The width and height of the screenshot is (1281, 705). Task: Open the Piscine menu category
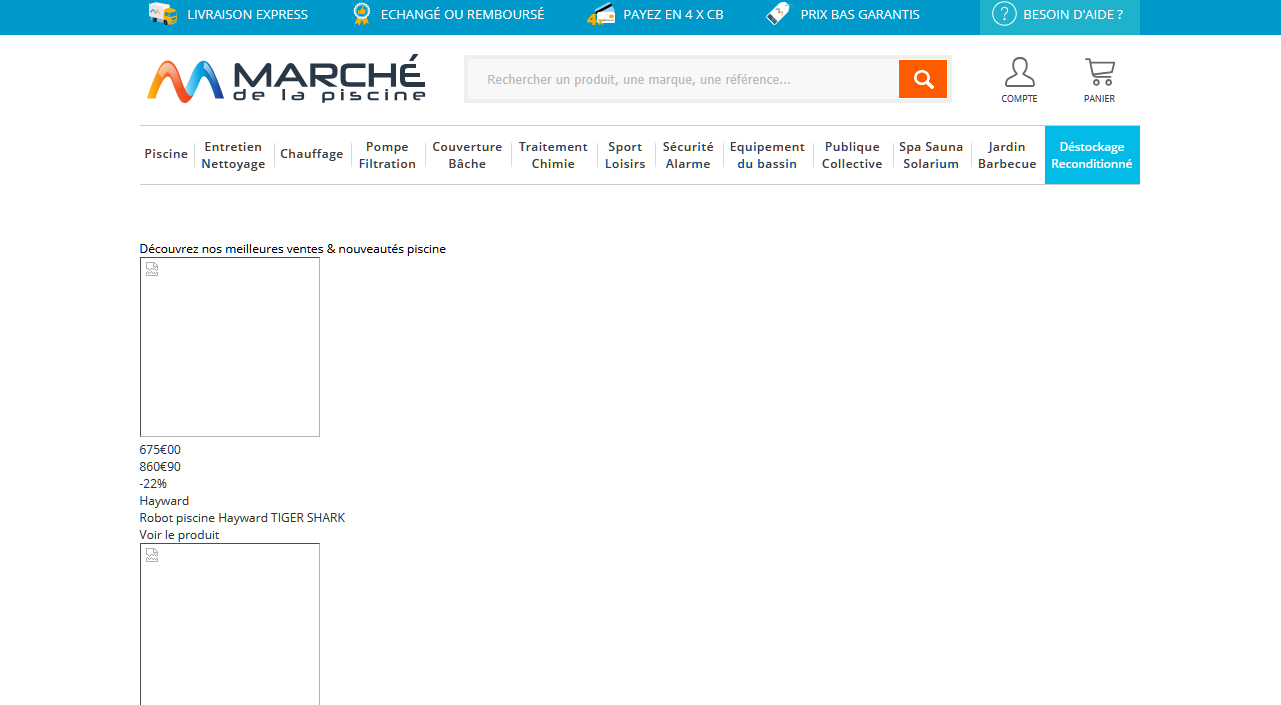pyautogui.click(x=166, y=154)
